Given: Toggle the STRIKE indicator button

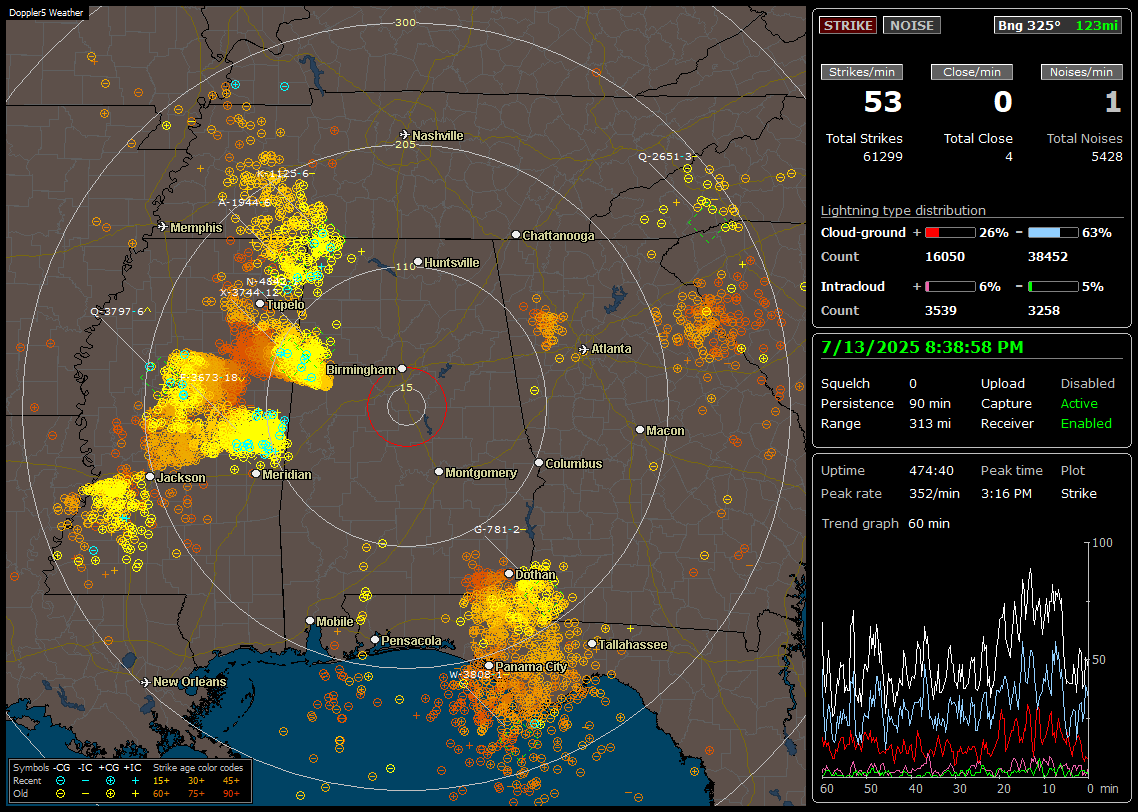Looking at the screenshot, I should tap(848, 25).
